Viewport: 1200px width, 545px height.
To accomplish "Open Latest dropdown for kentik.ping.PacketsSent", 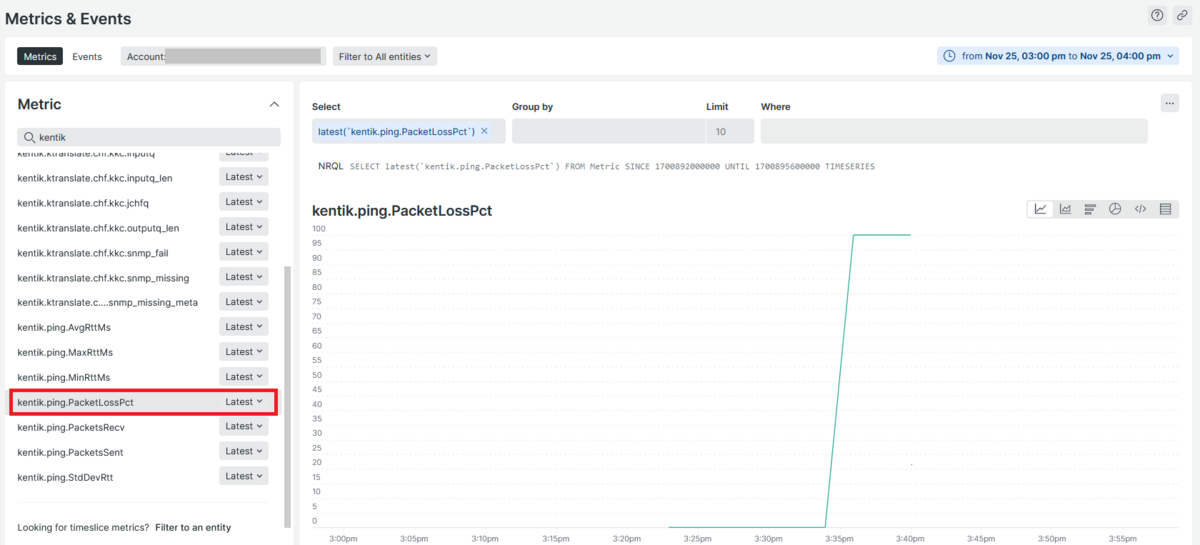I will point(244,451).
